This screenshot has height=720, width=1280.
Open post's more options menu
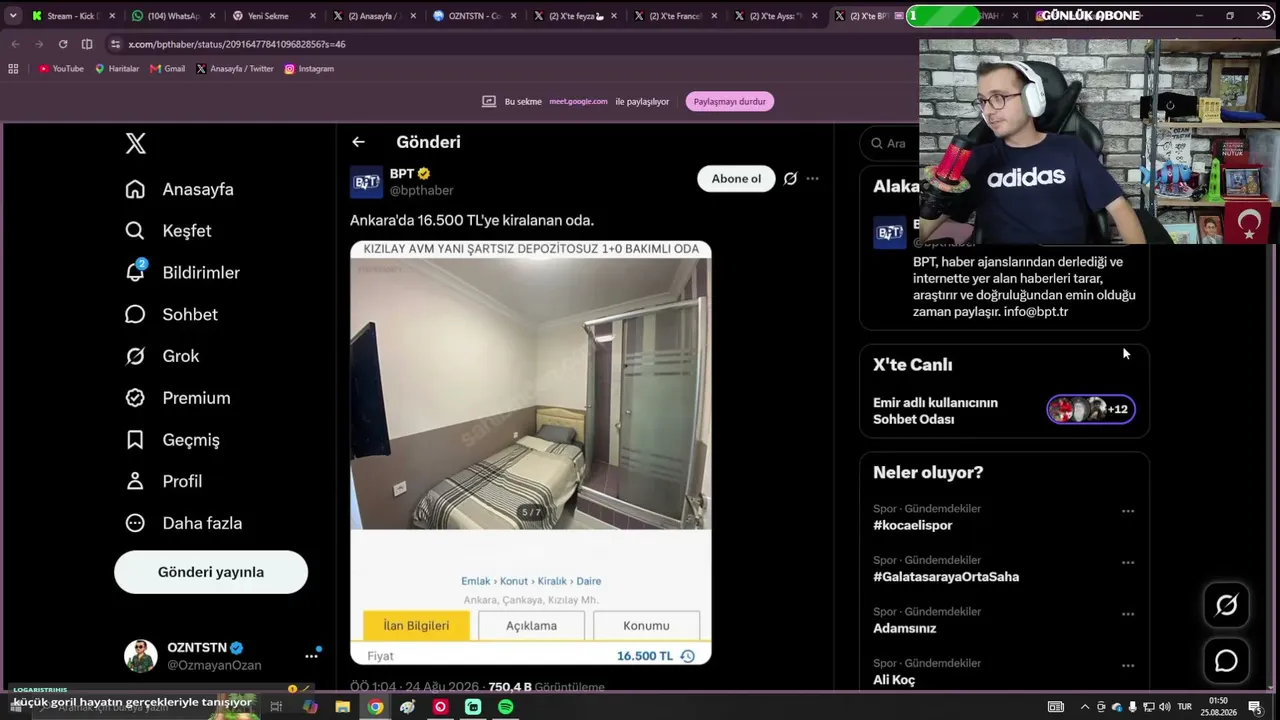[x=812, y=179]
